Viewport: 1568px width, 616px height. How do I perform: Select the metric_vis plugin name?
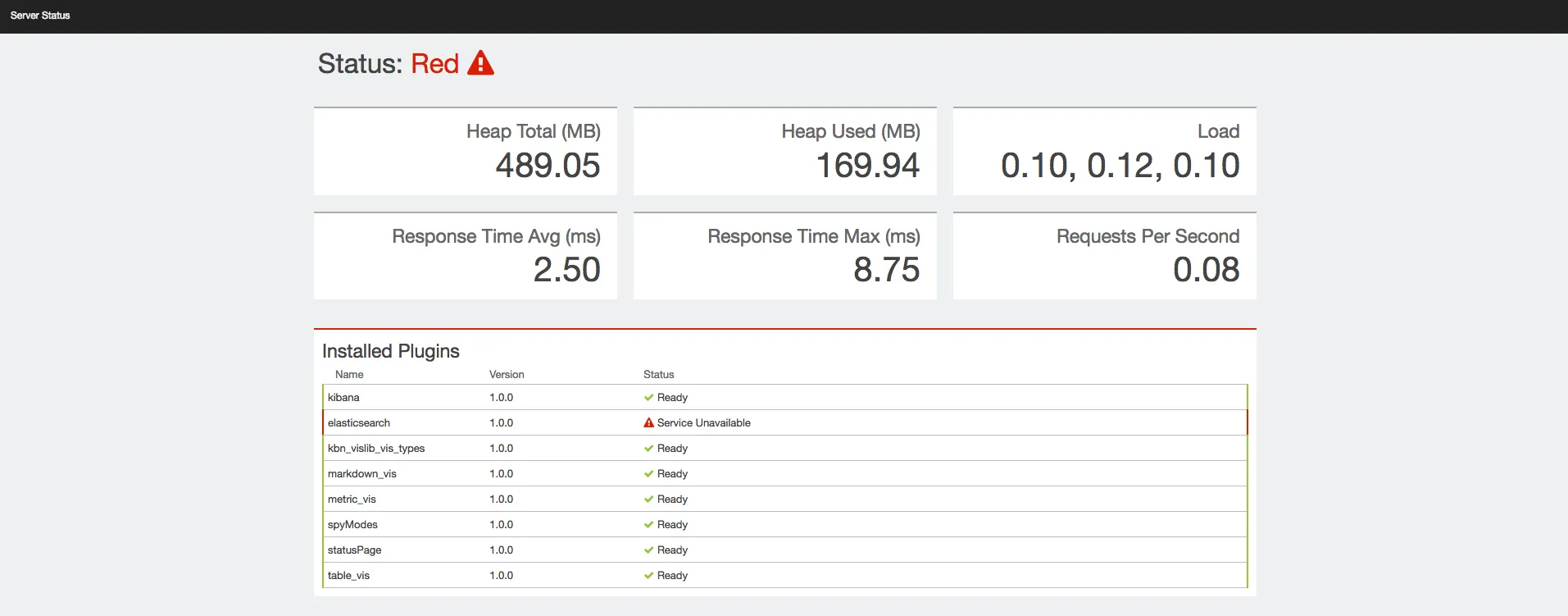tap(352, 500)
